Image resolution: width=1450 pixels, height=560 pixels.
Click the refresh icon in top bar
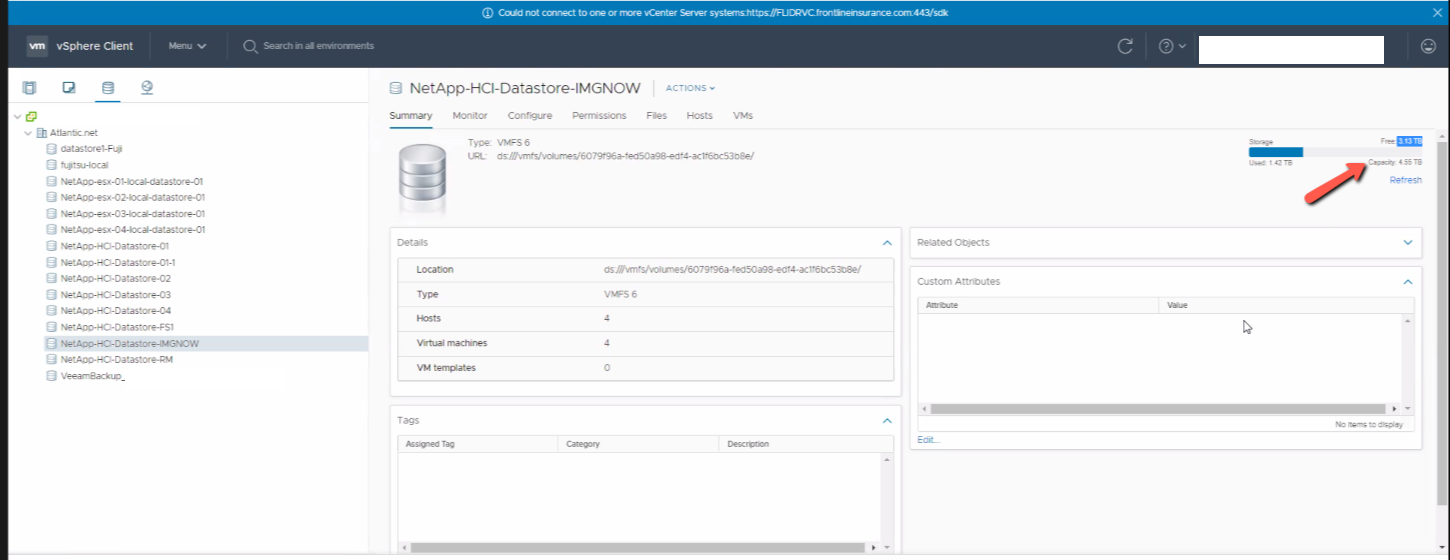(1125, 46)
